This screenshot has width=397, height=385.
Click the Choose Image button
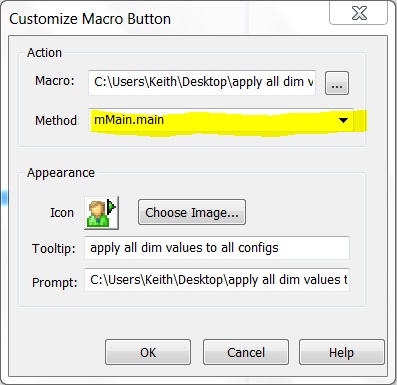(192, 212)
